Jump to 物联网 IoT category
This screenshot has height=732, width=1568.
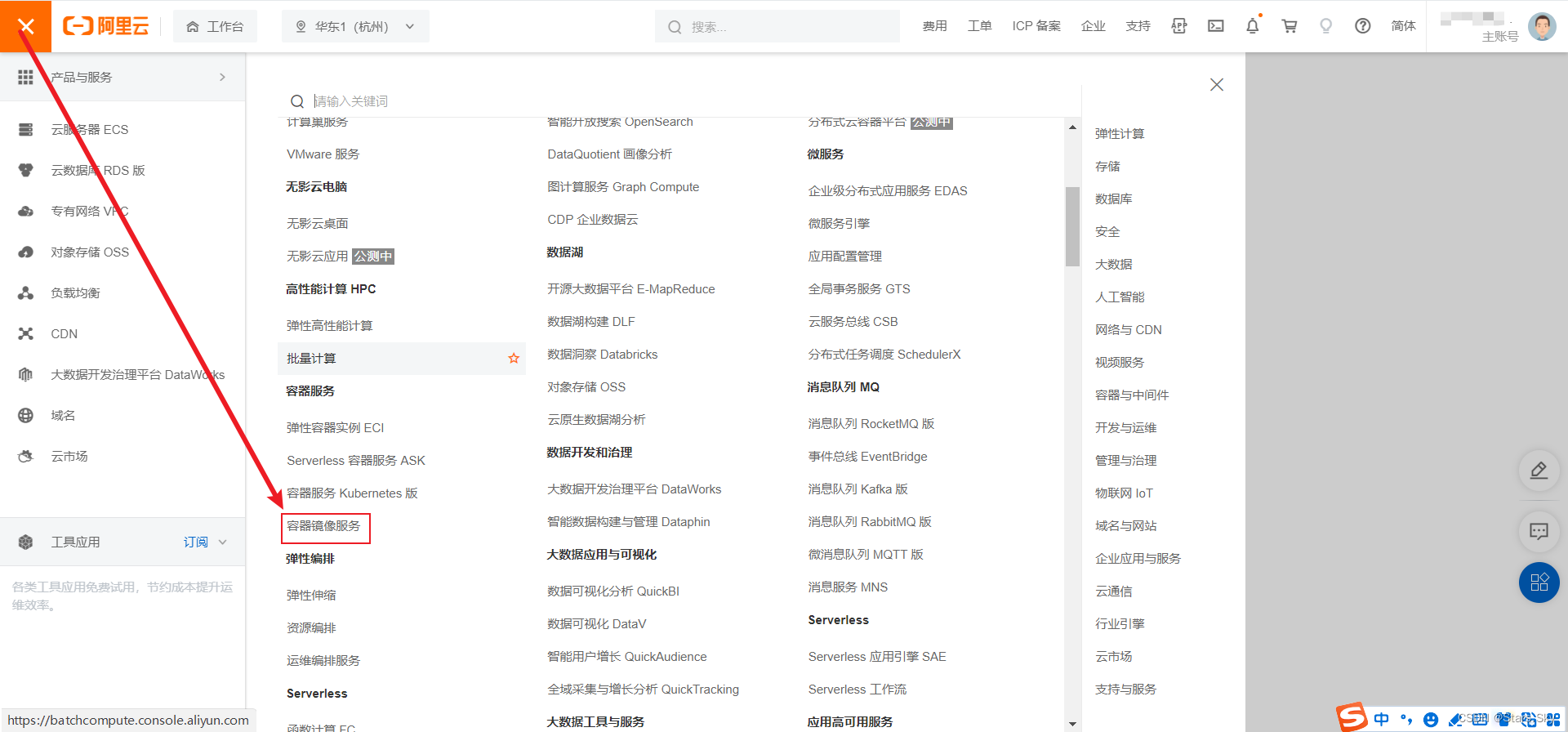point(1124,493)
